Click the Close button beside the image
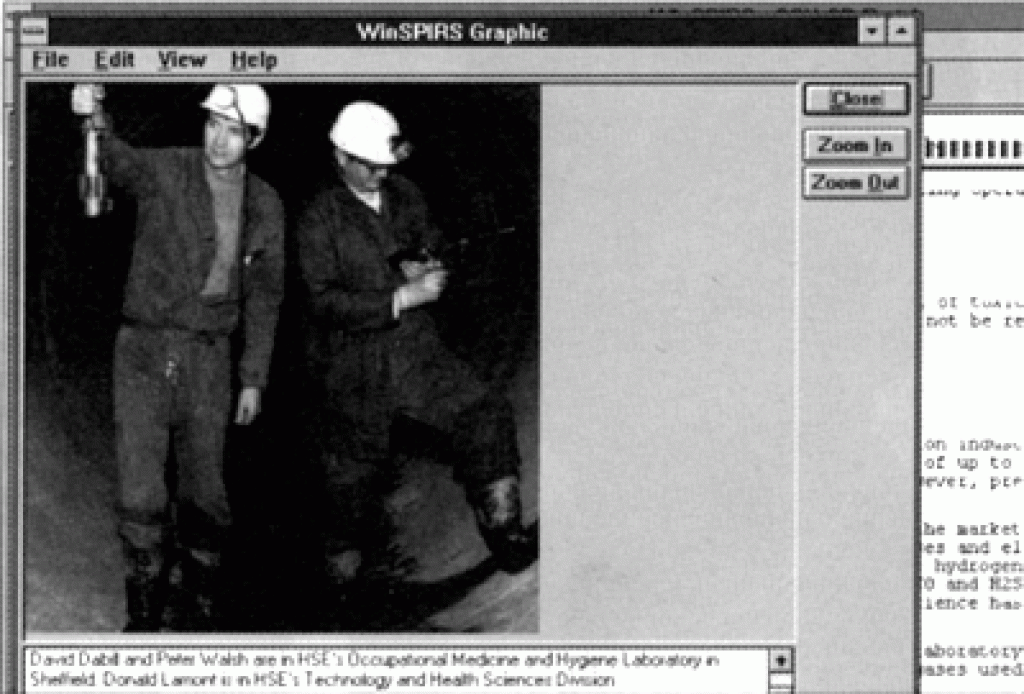Screen dimensions: 1024x694 click(856, 99)
